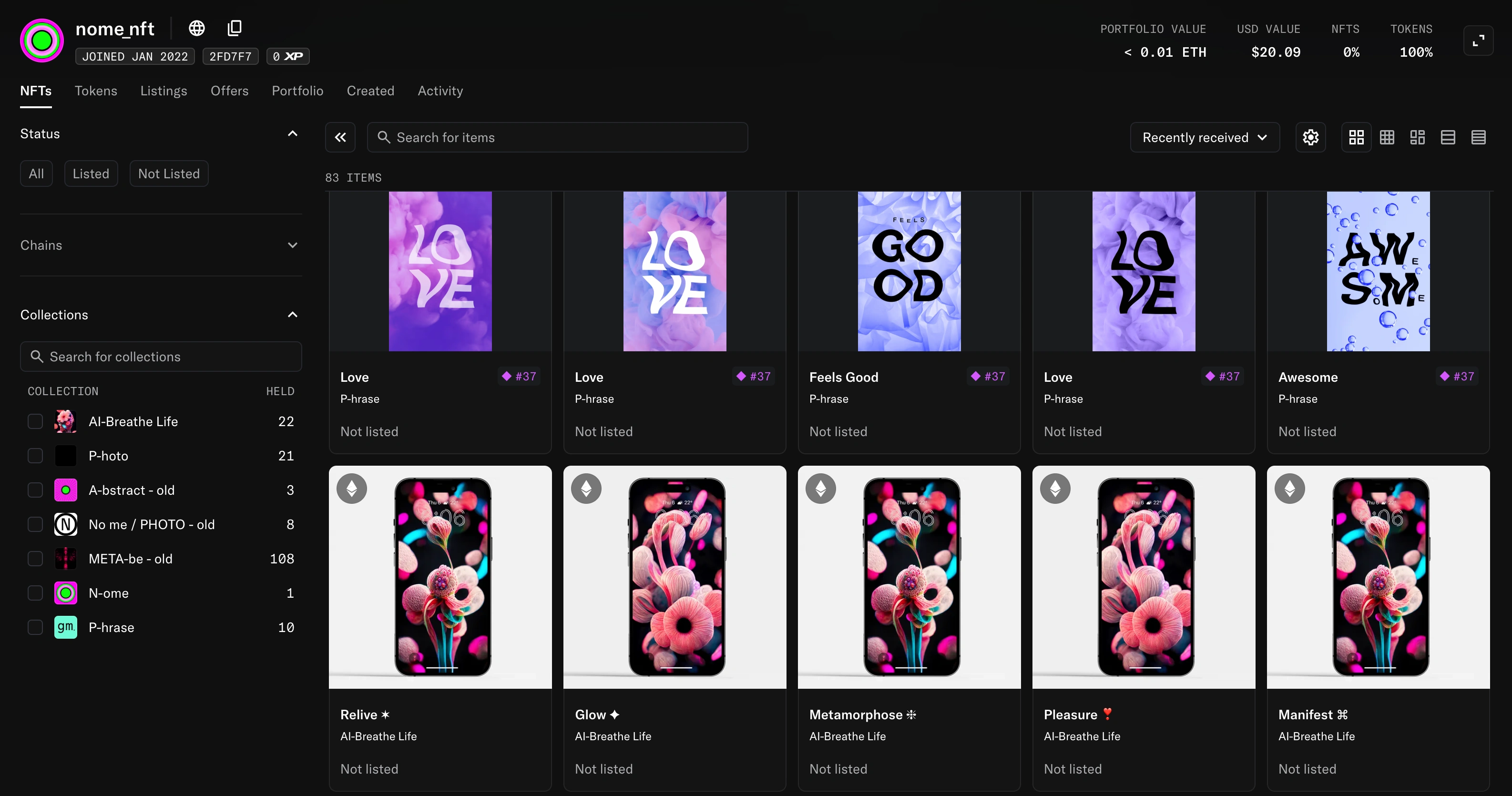Collapse the sidebar with the double-chevron icon
The image size is (1512, 796).
click(340, 137)
